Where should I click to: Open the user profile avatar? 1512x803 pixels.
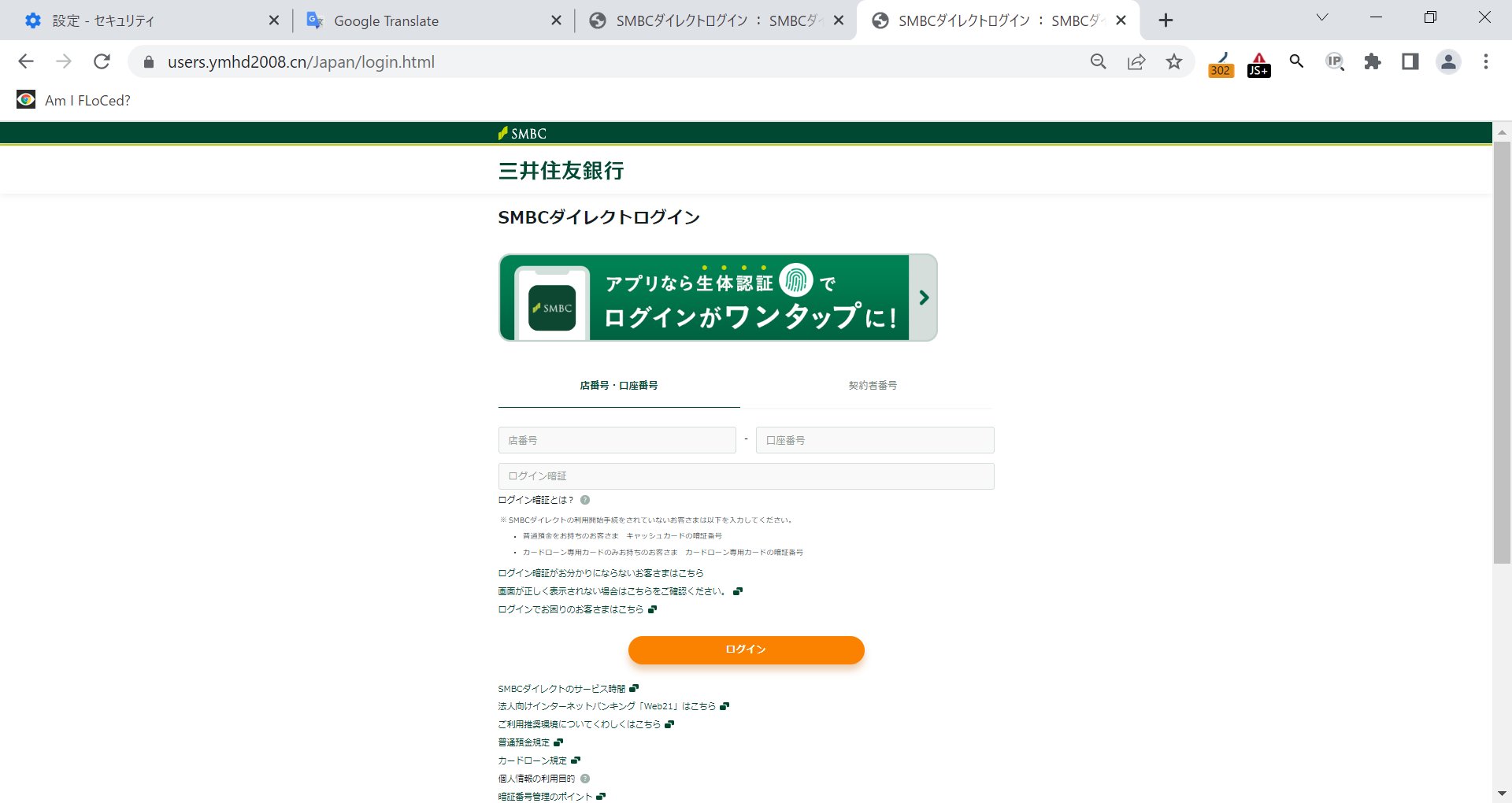click(1448, 61)
